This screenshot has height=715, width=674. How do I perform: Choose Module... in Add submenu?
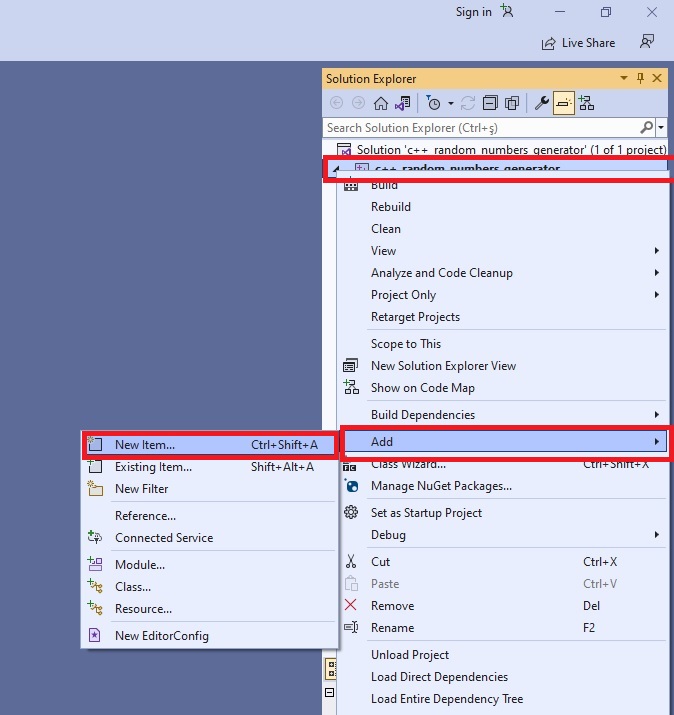pos(210,565)
